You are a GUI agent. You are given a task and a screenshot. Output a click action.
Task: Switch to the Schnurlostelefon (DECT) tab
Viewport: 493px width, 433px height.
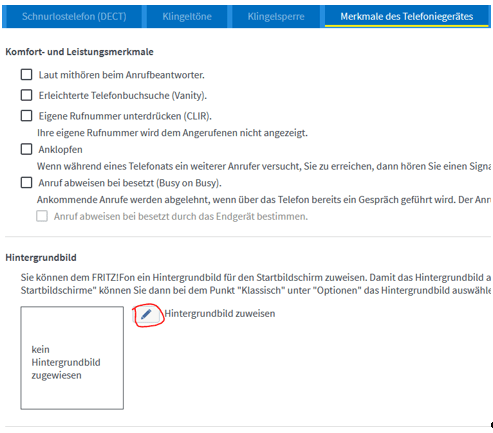point(74,16)
